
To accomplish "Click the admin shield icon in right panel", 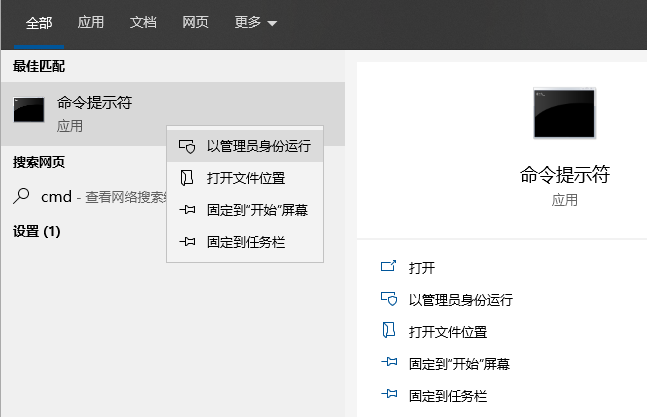I will (x=389, y=300).
